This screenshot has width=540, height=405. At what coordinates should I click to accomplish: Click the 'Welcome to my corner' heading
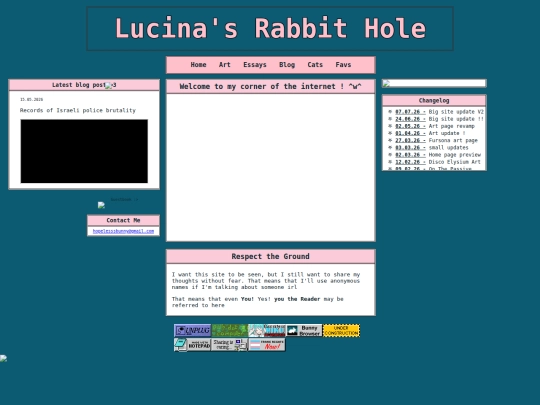point(271,86)
